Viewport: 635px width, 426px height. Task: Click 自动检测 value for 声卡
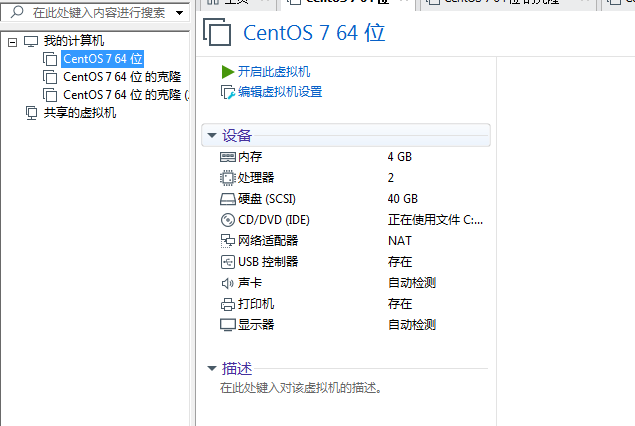coord(412,283)
